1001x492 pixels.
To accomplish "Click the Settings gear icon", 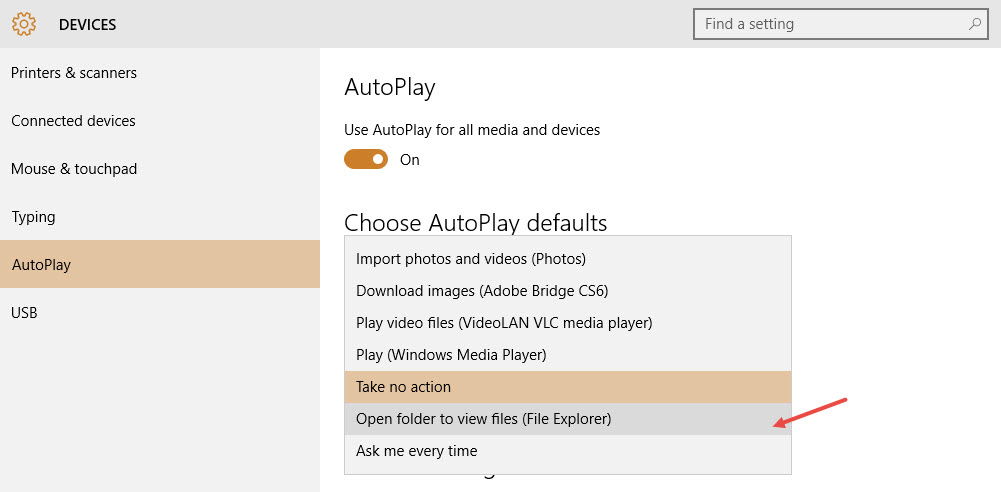I will [x=24, y=24].
